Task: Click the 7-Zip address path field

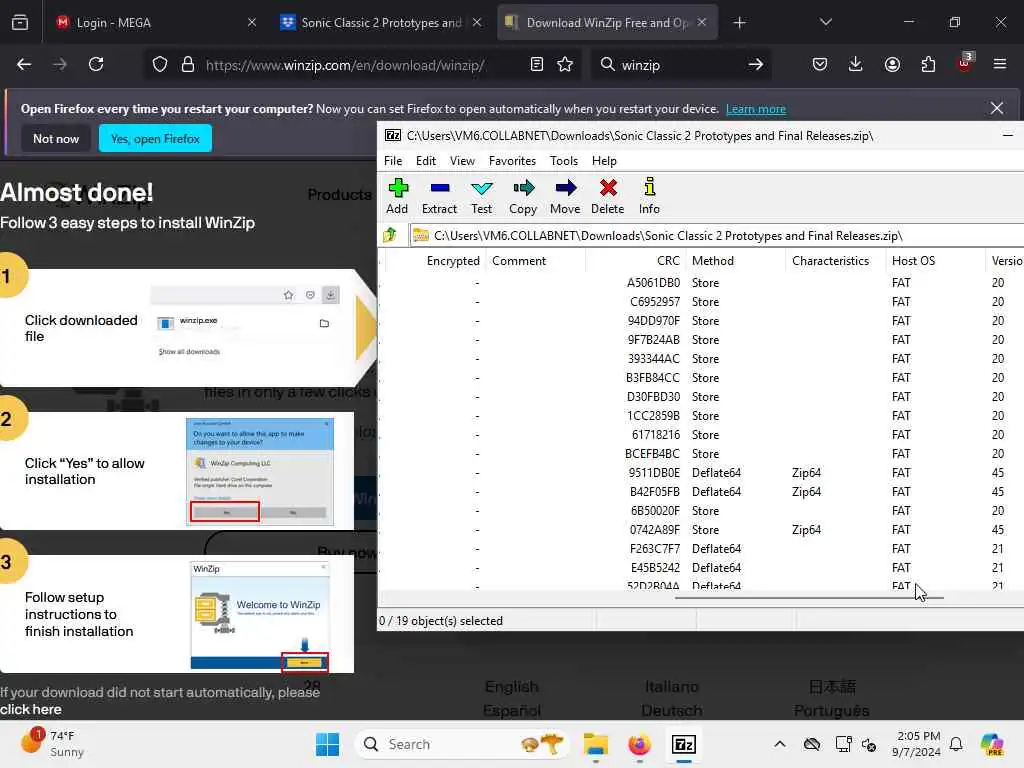Action: coord(717,236)
